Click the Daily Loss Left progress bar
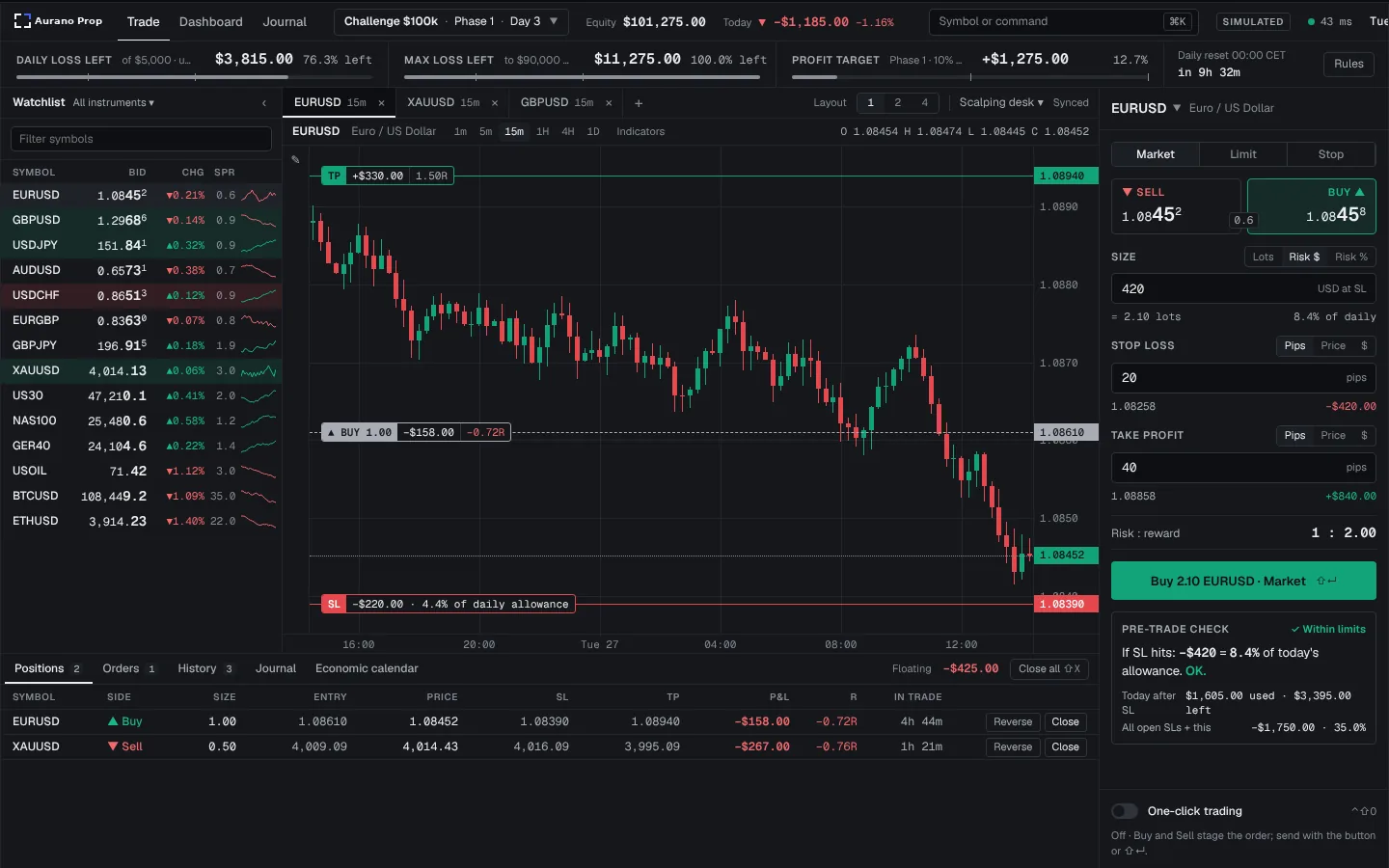 pos(194,77)
